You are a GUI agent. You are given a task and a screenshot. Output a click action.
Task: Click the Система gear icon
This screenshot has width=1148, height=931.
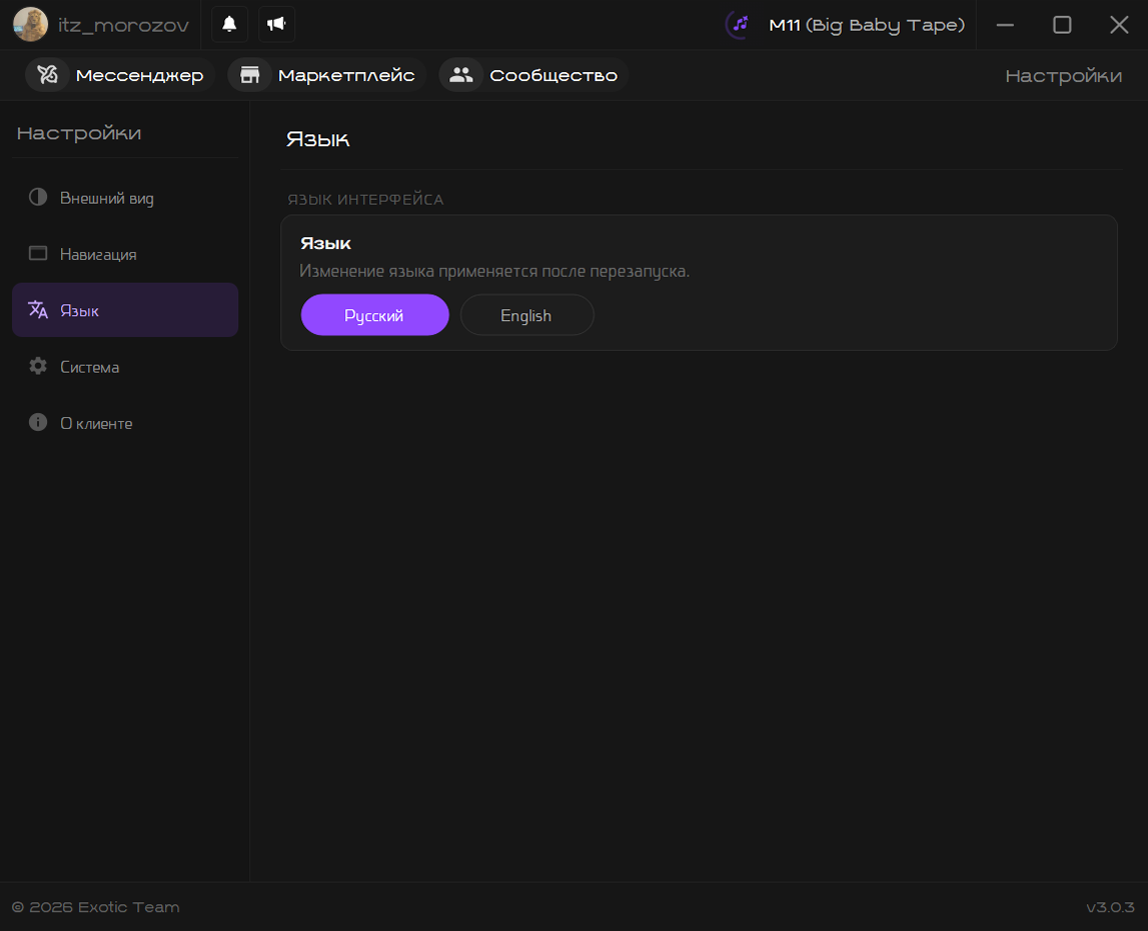coord(38,366)
